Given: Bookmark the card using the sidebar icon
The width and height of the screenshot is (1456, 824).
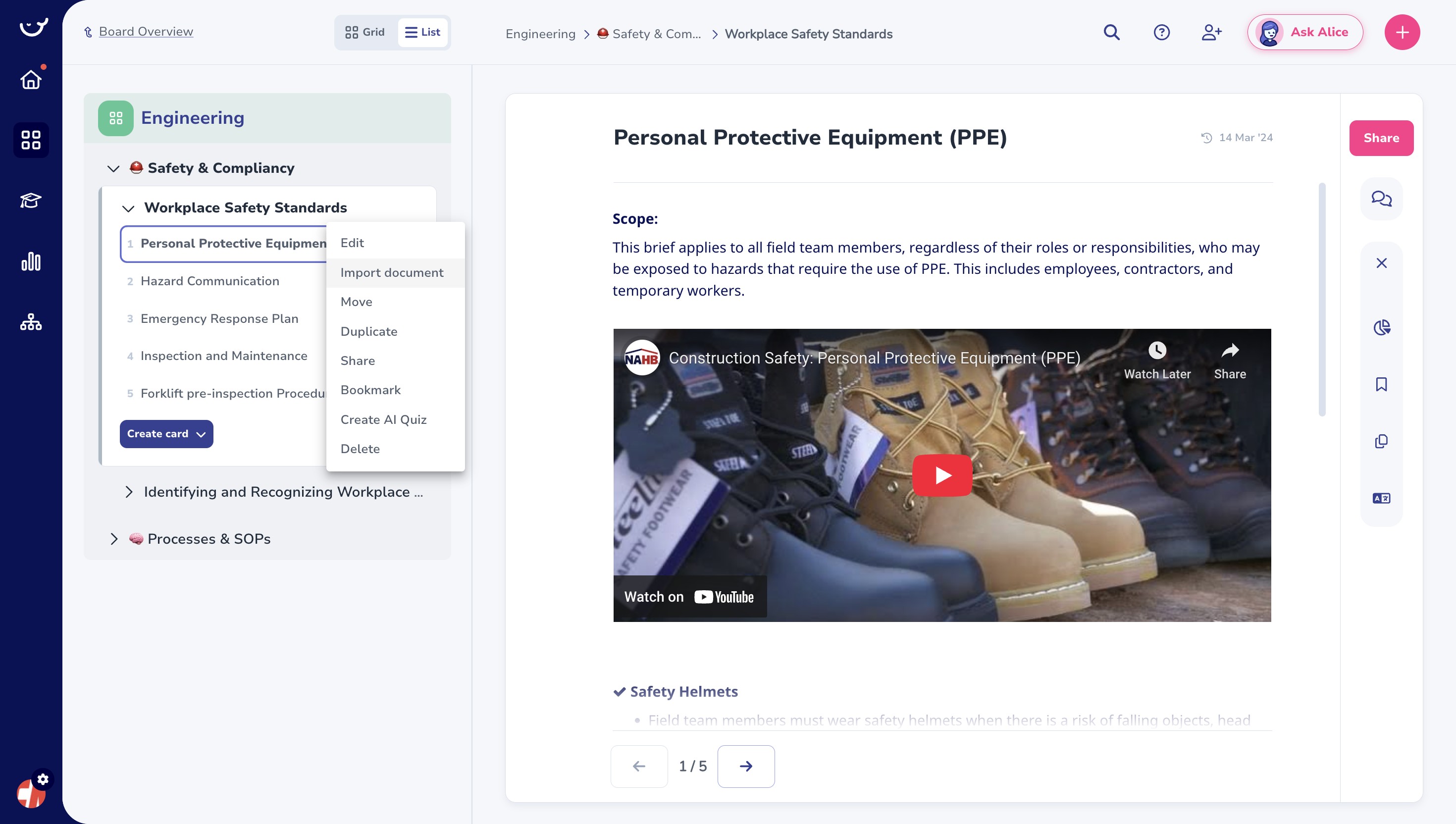Looking at the screenshot, I should pyautogui.click(x=1381, y=385).
